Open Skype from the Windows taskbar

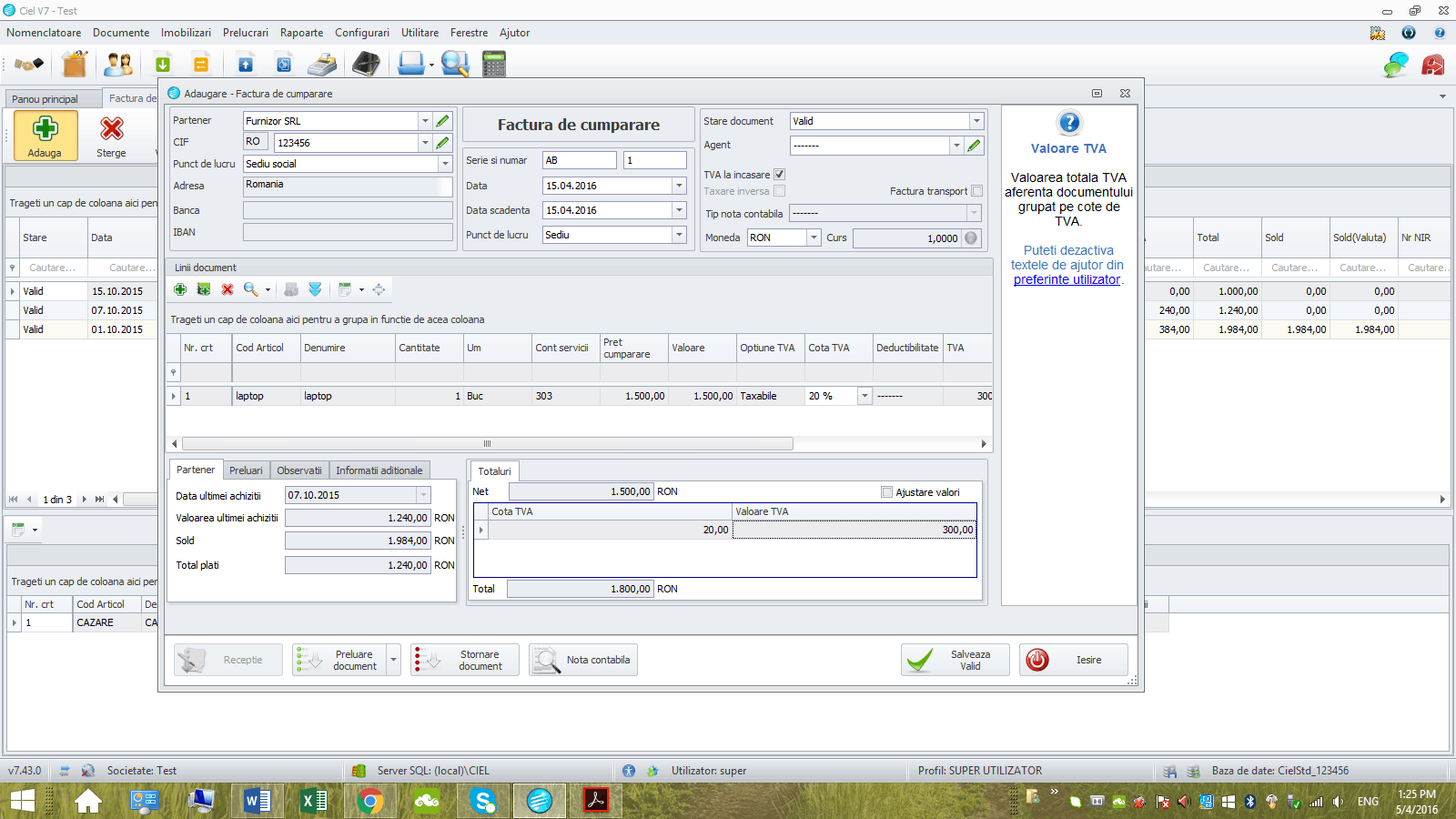483,801
